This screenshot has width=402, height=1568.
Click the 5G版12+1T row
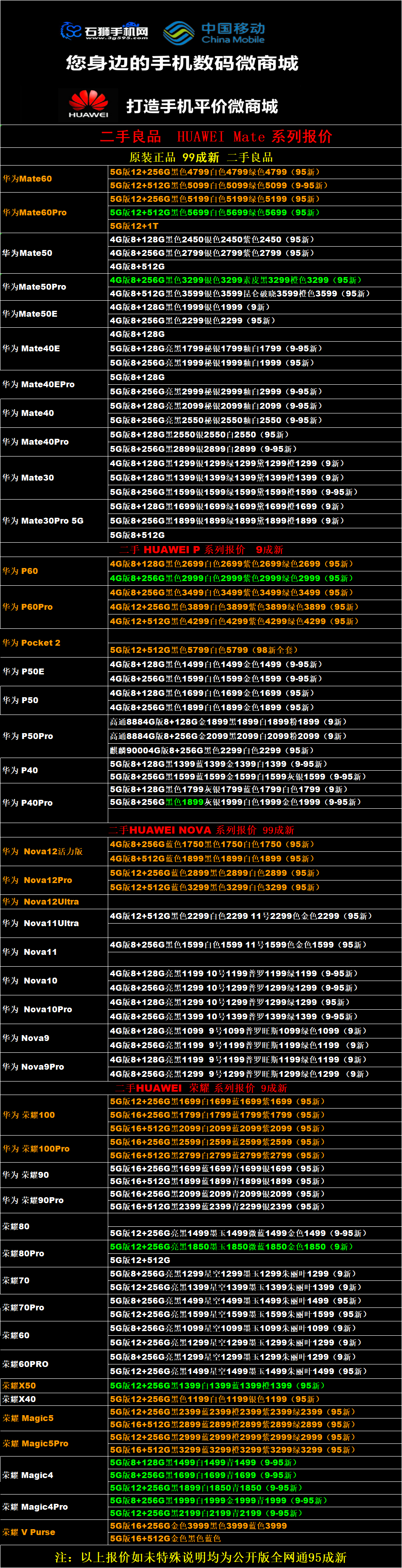[254, 226]
